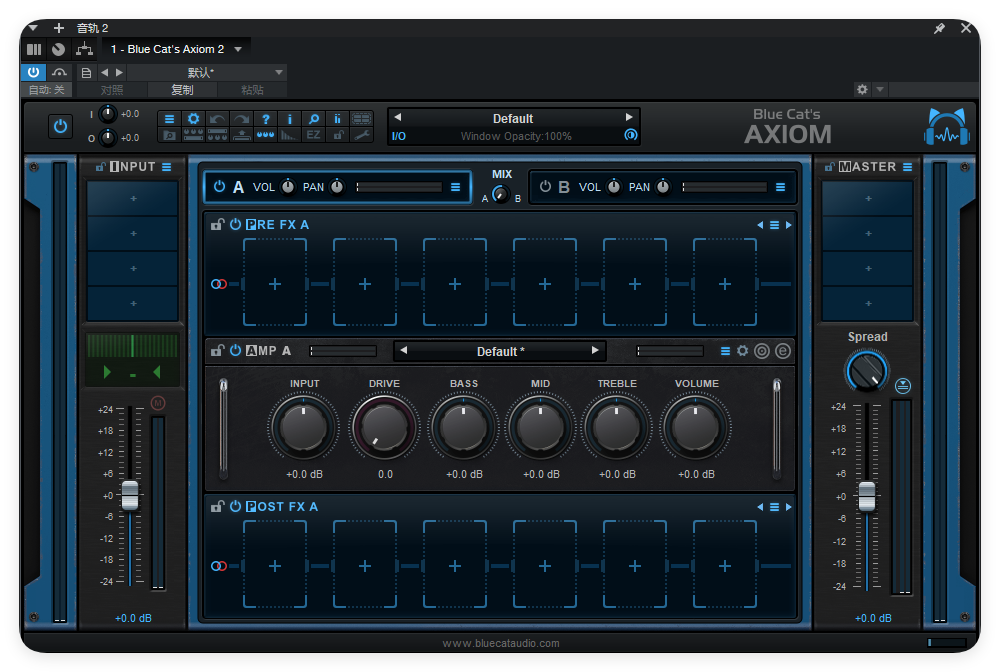Click the toolbar padlock icon

pyautogui.click(x=337, y=135)
